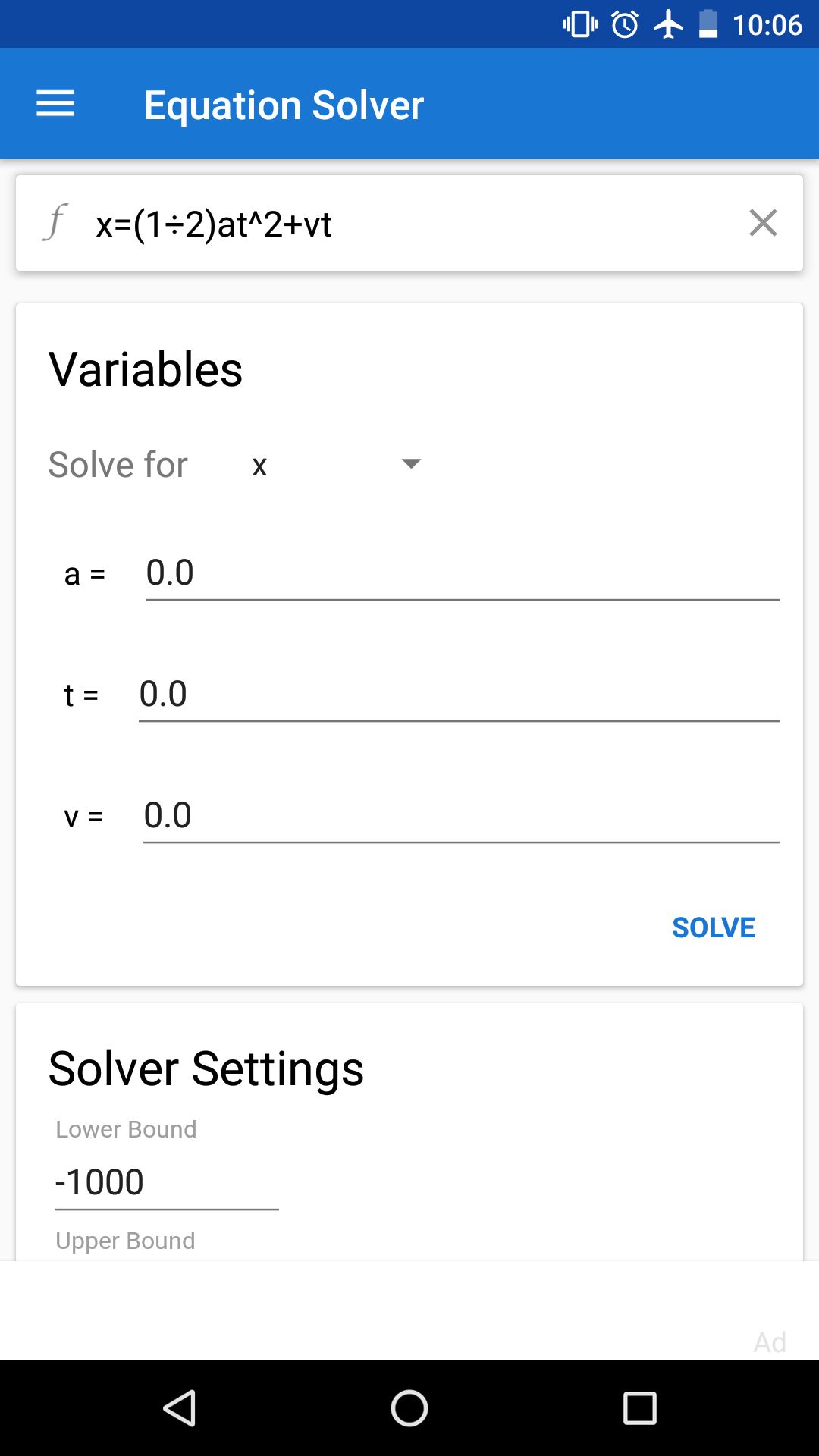Tap the airplane mode status icon
Viewport: 819px width, 1456px height.
coord(668,24)
